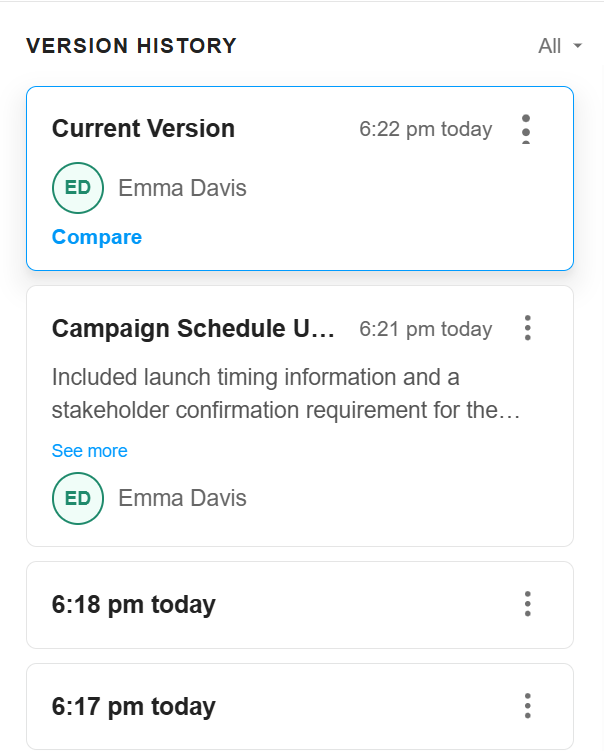Expand description with See more
604x751 pixels.
point(90,451)
